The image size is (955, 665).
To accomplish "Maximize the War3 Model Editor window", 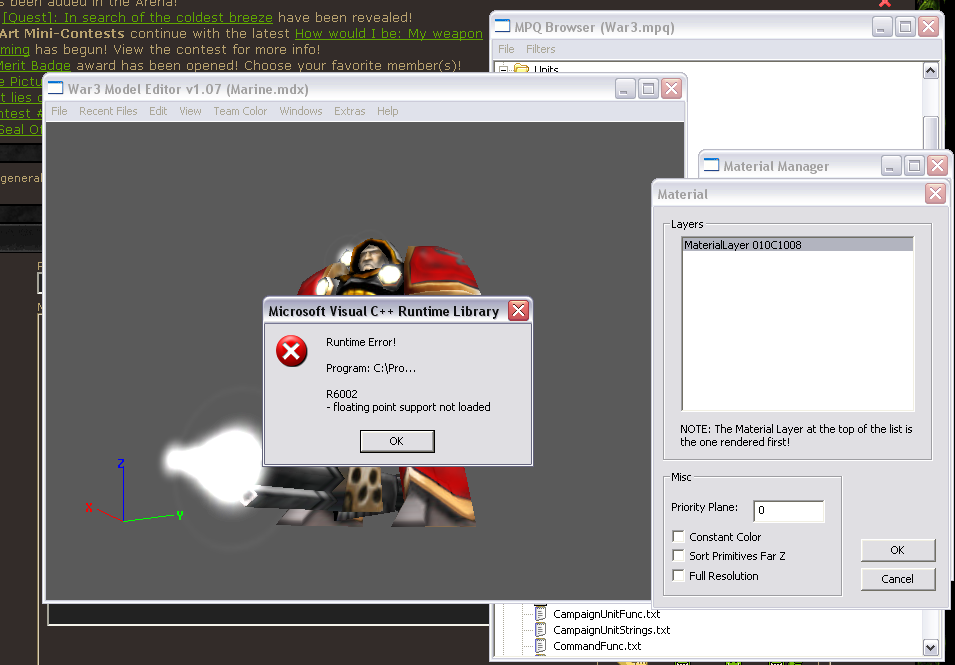I will click(x=648, y=88).
